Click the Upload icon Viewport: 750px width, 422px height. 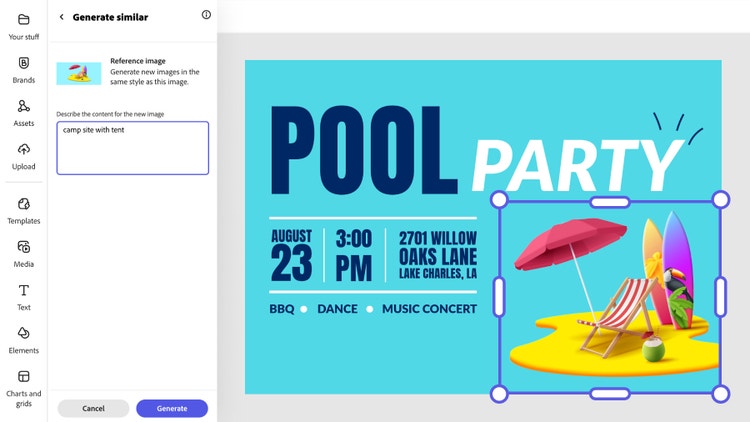[x=23, y=149]
